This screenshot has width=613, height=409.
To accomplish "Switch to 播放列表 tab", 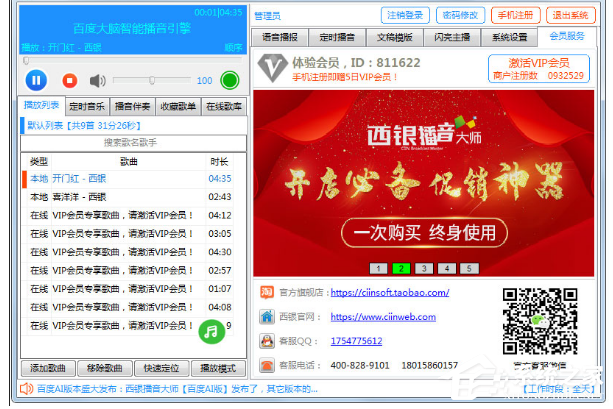I will coord(41,105).
